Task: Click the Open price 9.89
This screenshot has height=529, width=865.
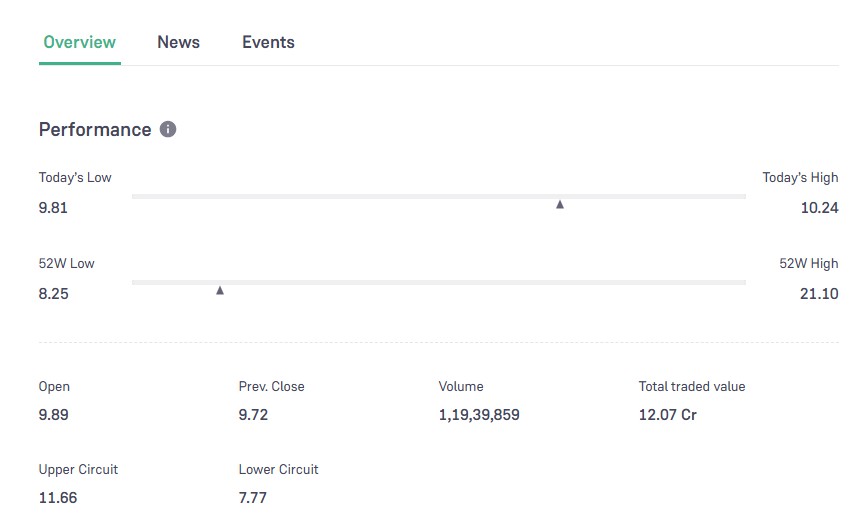Action: click(x=53, y=414)
